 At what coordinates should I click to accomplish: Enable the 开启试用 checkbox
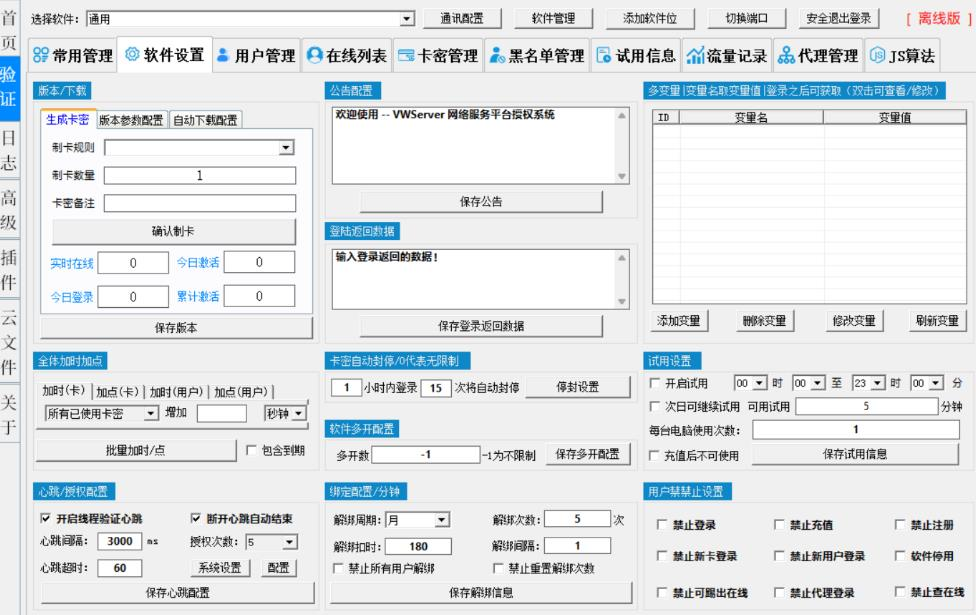click(x=655, y=383)
